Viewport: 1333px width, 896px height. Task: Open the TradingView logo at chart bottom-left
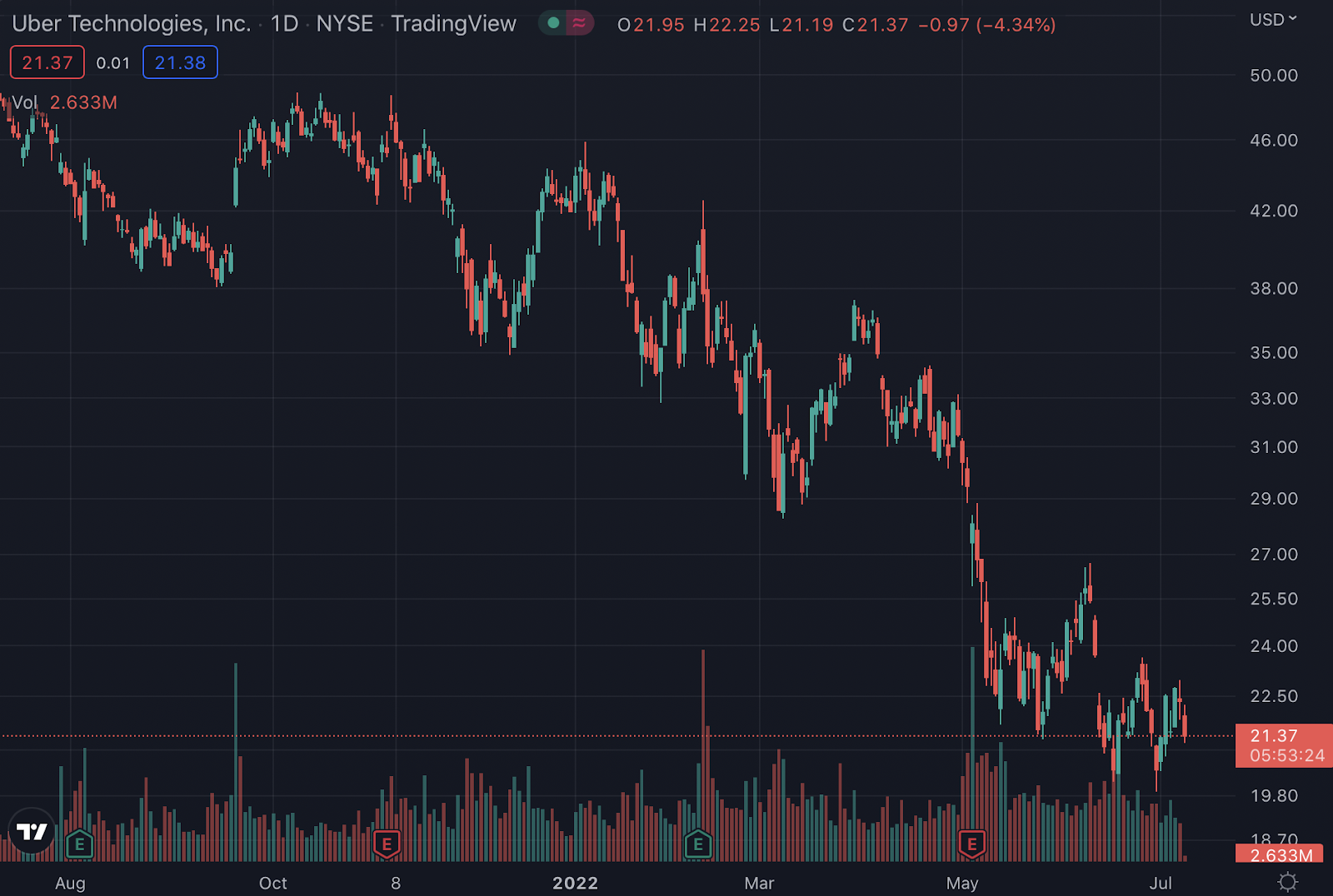tap(32, 831)
